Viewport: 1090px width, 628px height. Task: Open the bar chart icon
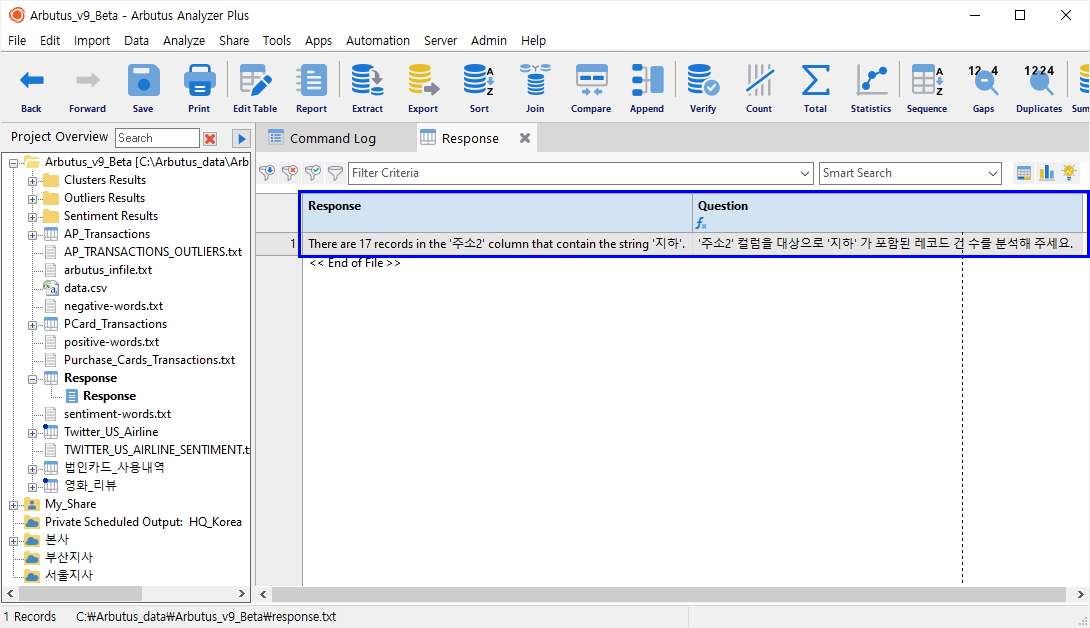(x=1046, y=172)
